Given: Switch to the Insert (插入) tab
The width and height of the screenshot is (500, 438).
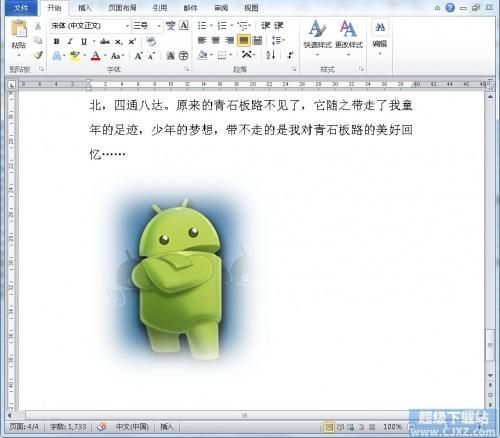Looking at the screenshot, I should [84, 8].
